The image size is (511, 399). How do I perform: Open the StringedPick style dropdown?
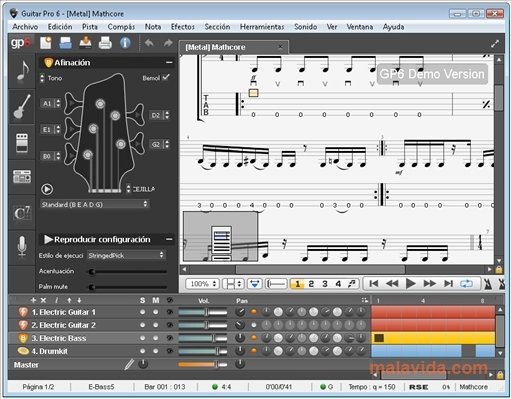[126, 255]
